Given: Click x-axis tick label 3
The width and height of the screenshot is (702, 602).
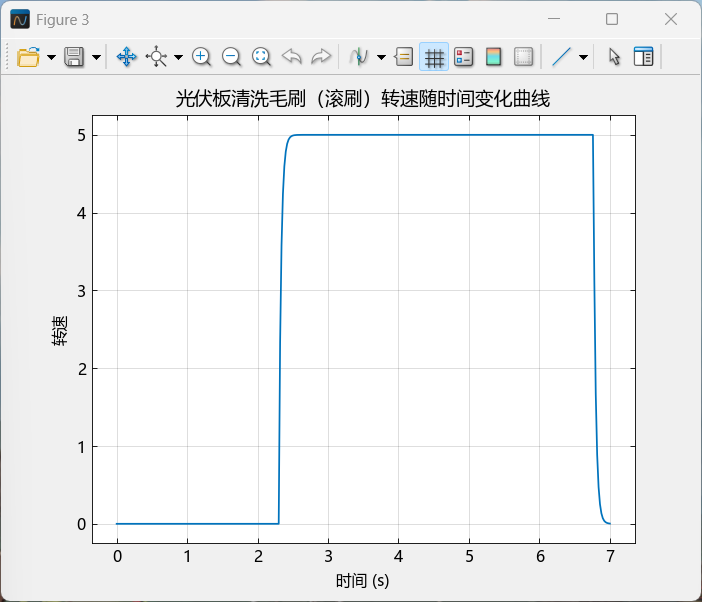Looking at the screenshot, I should [328, 556].
